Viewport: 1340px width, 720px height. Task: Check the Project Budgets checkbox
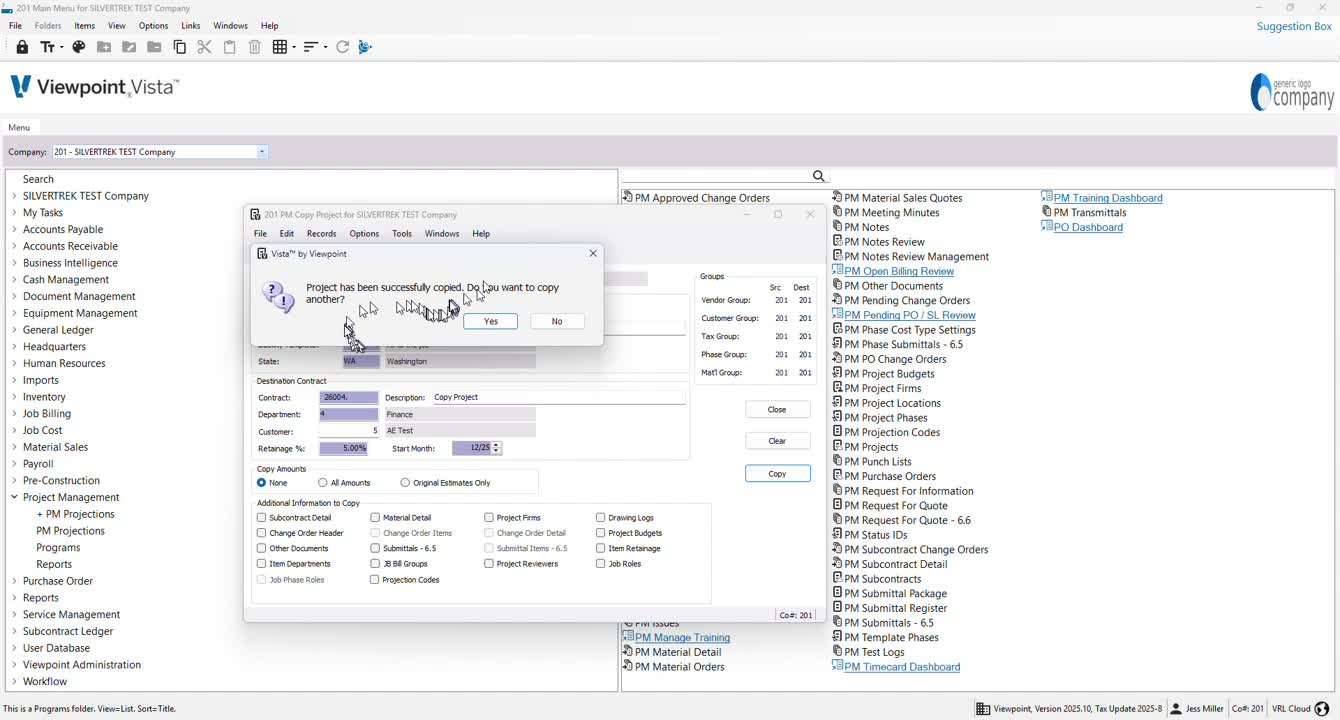pos(601,533)
